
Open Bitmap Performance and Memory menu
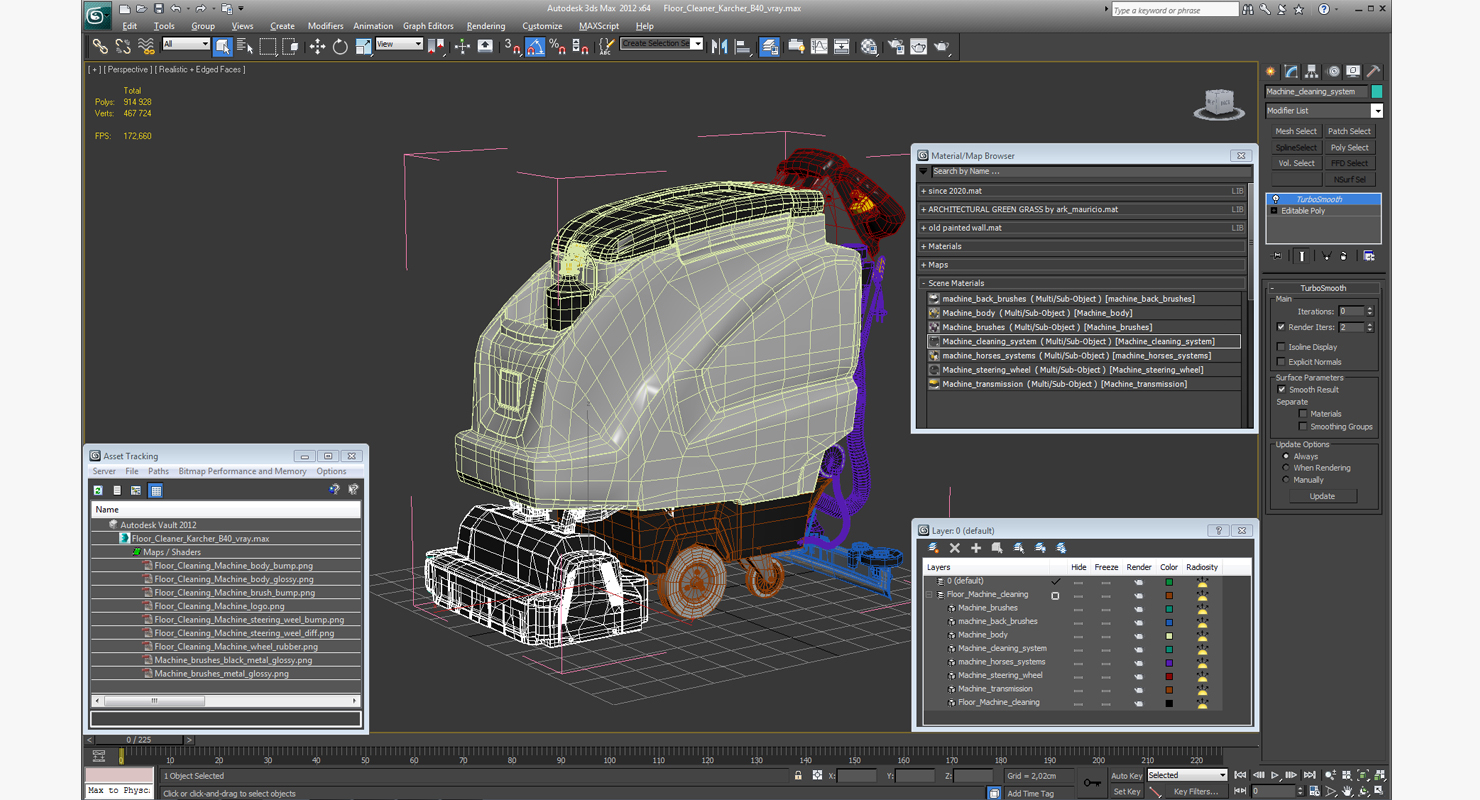[242, 471]
